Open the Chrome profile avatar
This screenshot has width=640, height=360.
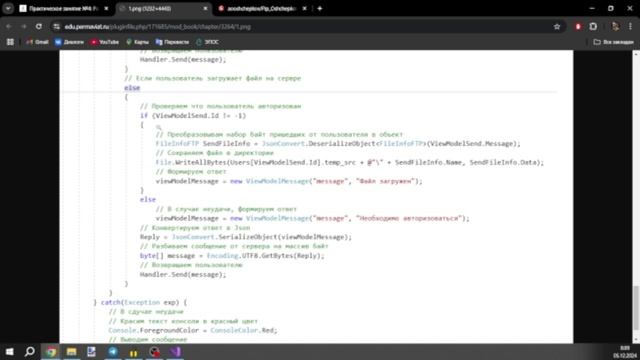[x=615, y=27]
